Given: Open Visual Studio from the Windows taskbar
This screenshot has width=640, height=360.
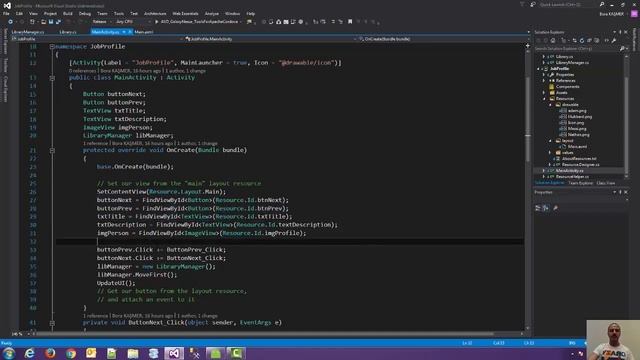Looking at the screenshot, I should coord(174,353).
